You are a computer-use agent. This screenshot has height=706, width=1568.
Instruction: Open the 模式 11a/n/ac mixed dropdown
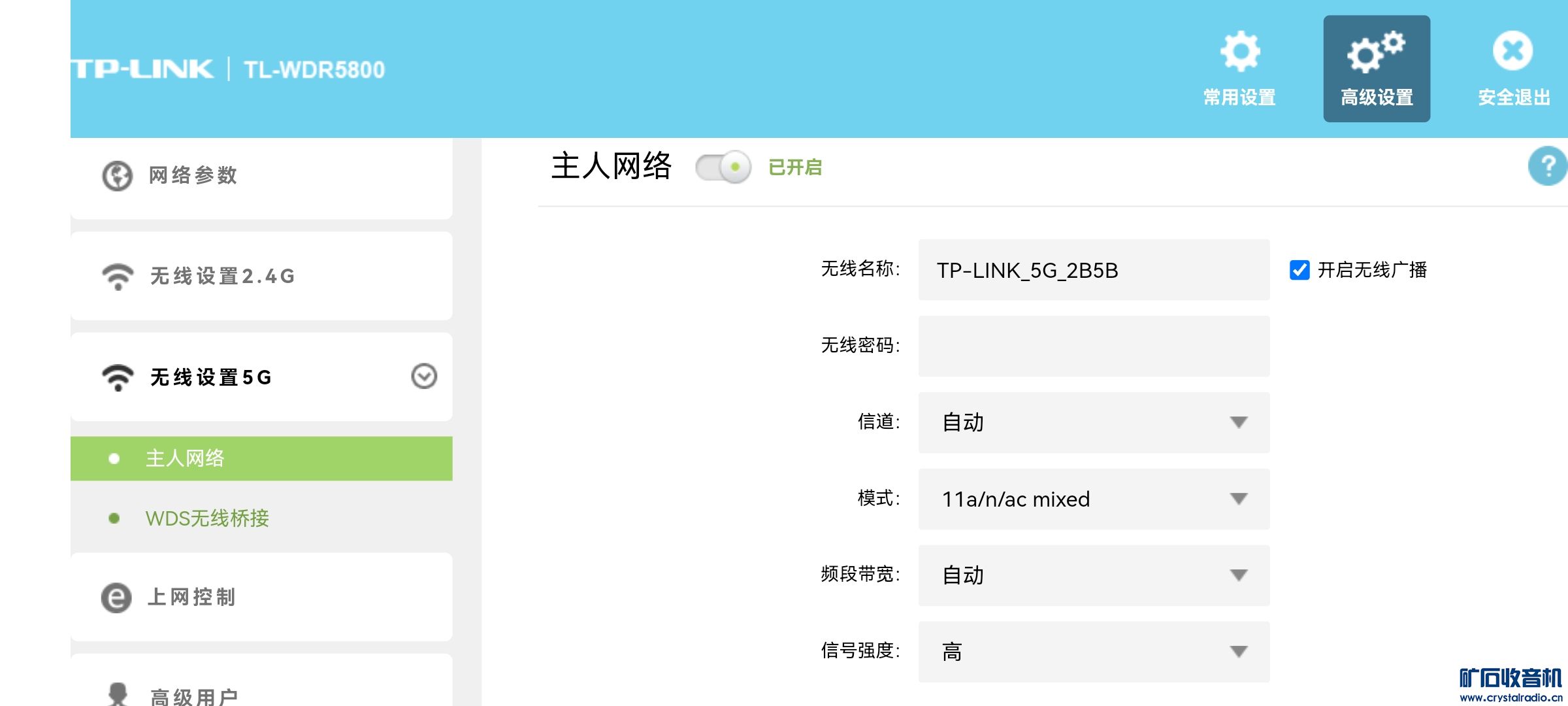pos(1094,499)
